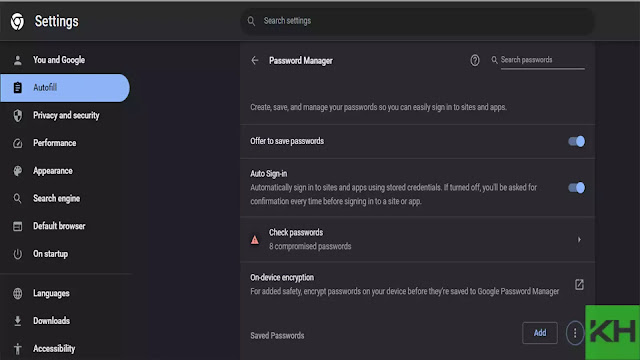
Task: Select Autofill in the sidebar
Action: (65, 88)
